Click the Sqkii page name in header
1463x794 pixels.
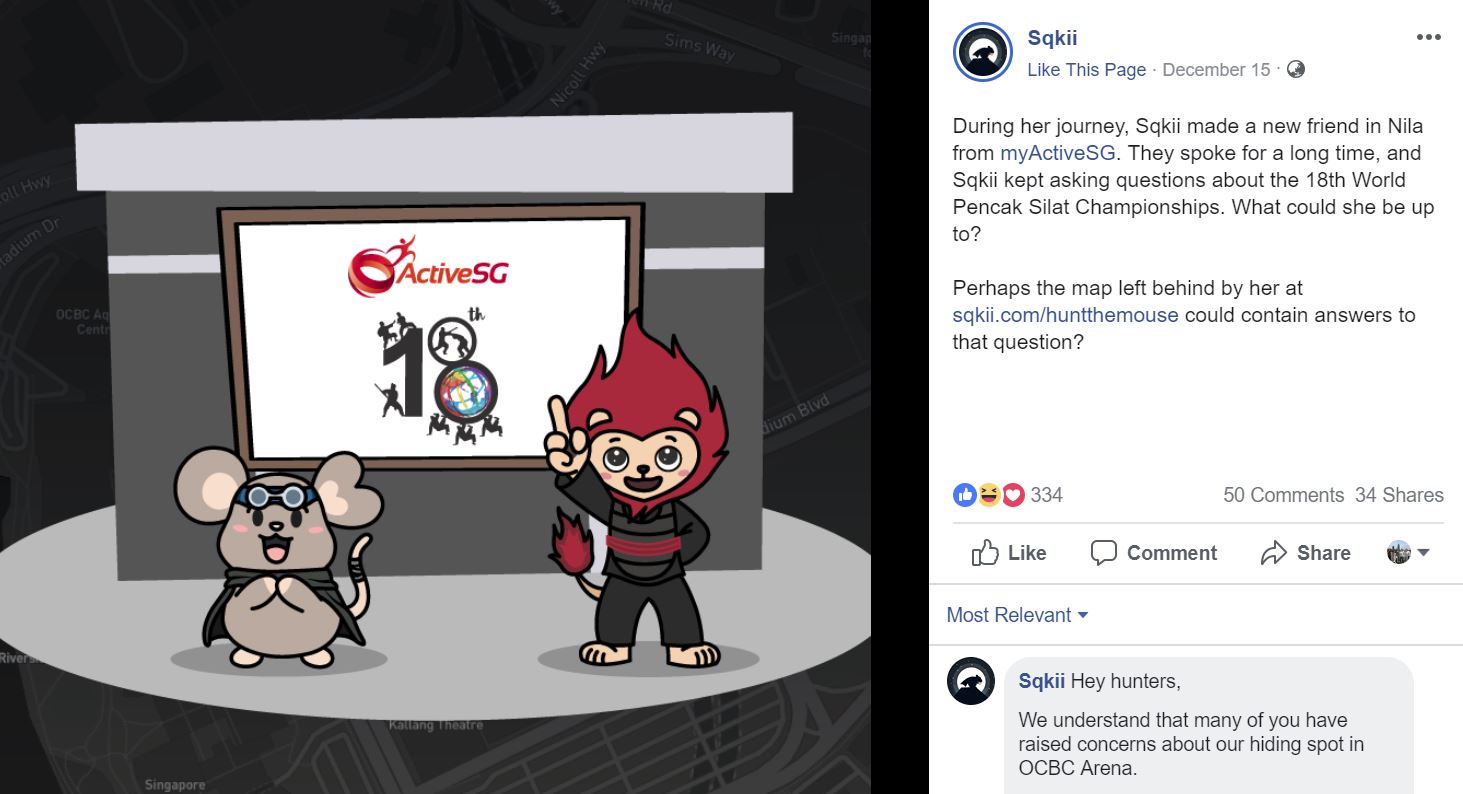click(x=1052, y=38)
